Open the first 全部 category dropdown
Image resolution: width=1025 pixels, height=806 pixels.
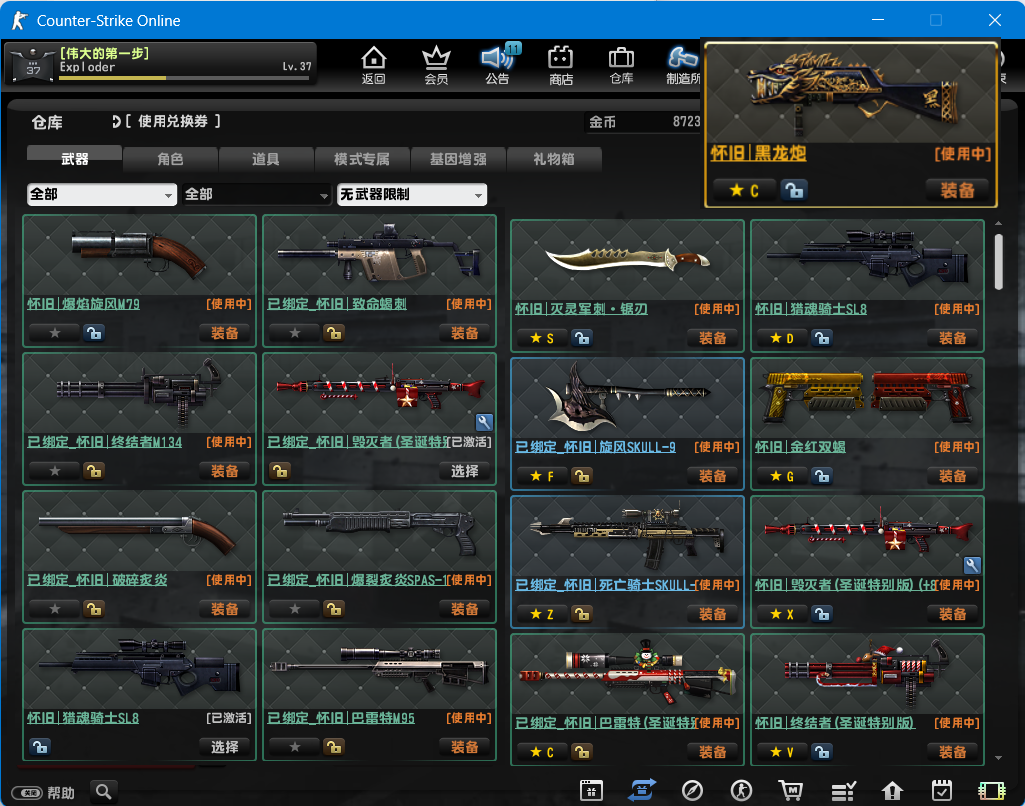coord(102,194)
